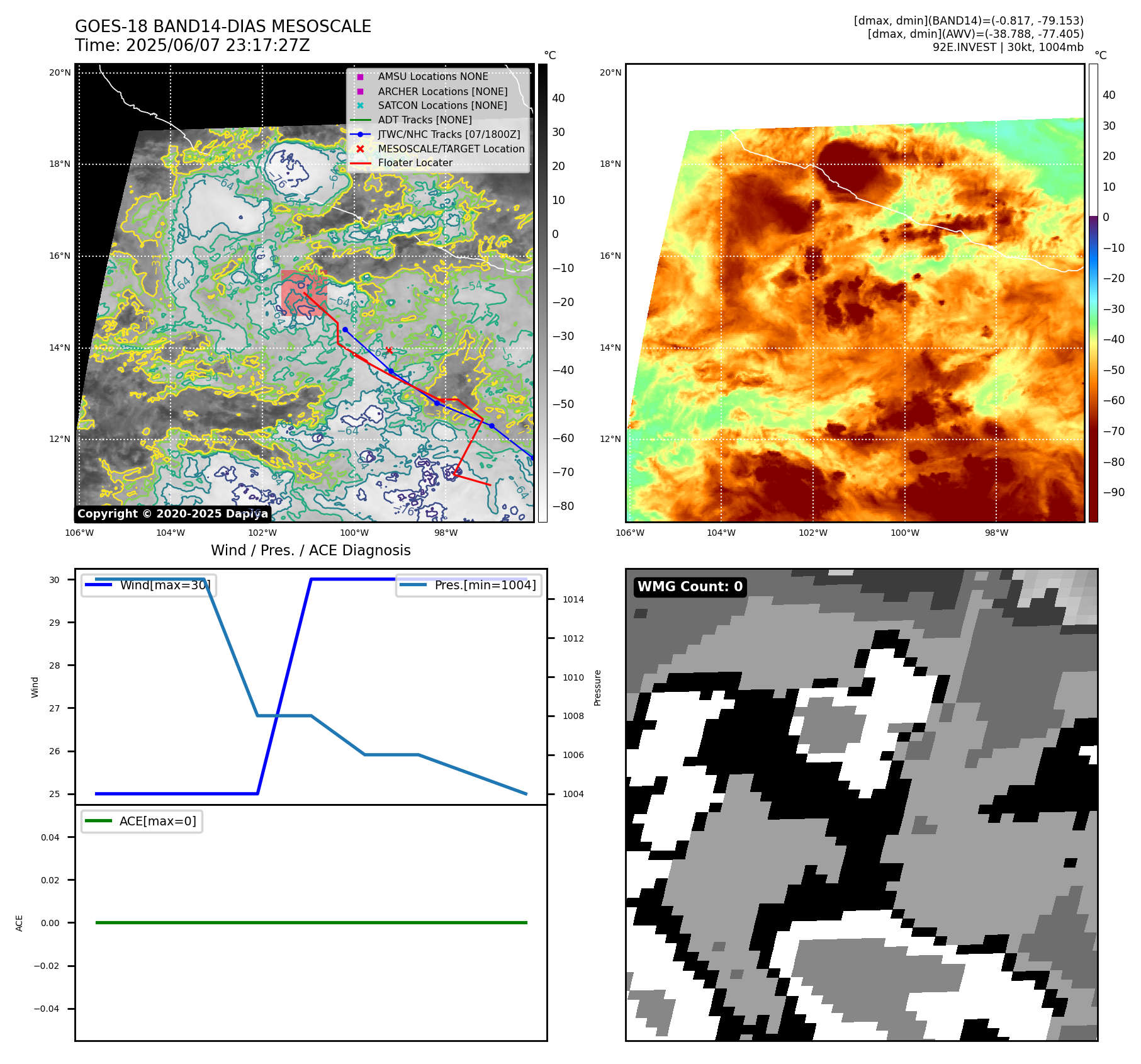The image size is (1141, 1064).
Task: Click the cyan x marker for SATCON Locations
Action: [360, 106]
